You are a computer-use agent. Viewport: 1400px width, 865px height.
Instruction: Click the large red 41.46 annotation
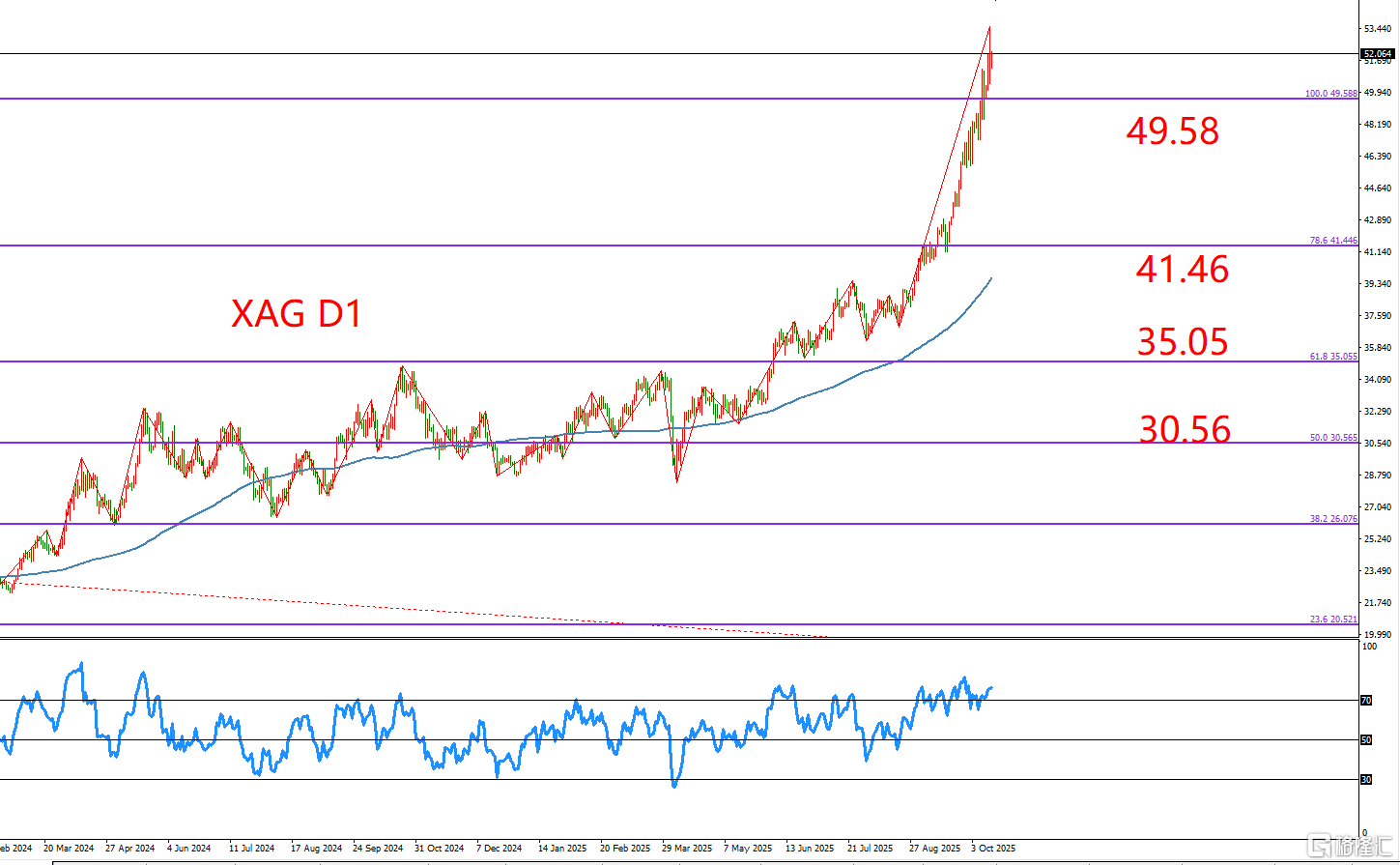(1182, 270)
